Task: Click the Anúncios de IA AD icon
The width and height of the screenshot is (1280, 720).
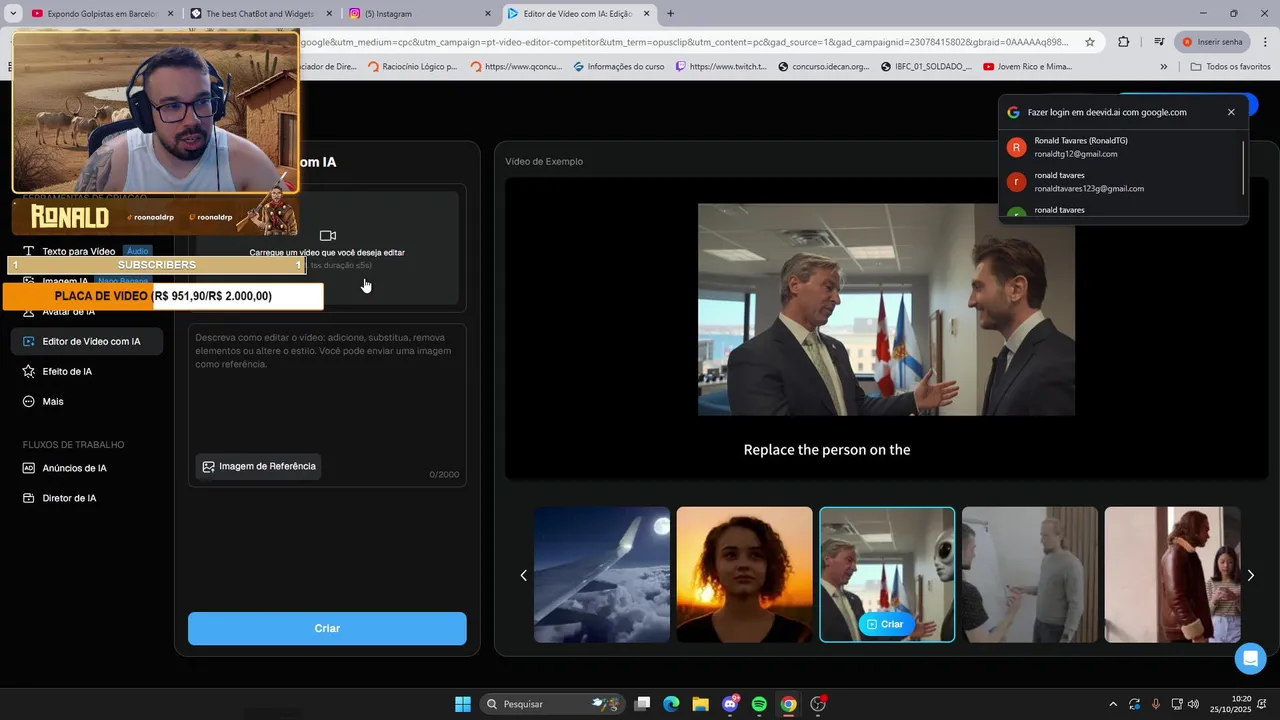Action: (x=28, y=468)
